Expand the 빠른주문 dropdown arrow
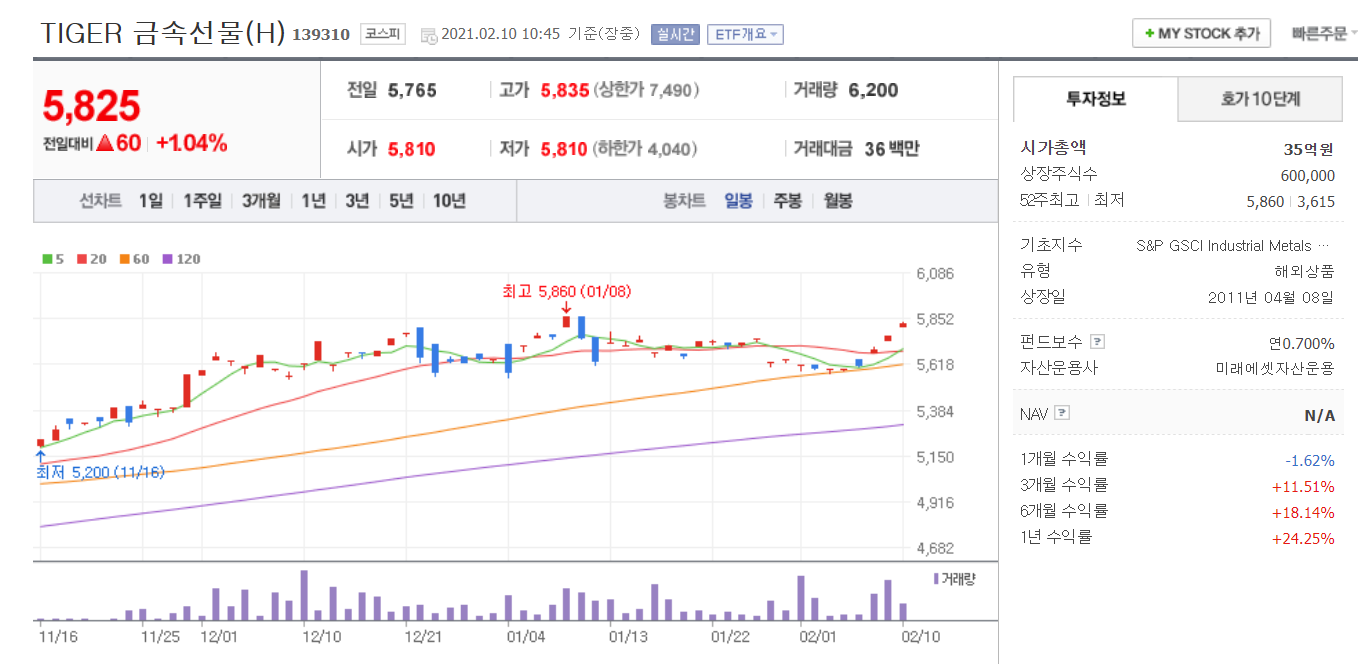The height and width of the screenshot is (664, 1364). tap(1354, 33)
